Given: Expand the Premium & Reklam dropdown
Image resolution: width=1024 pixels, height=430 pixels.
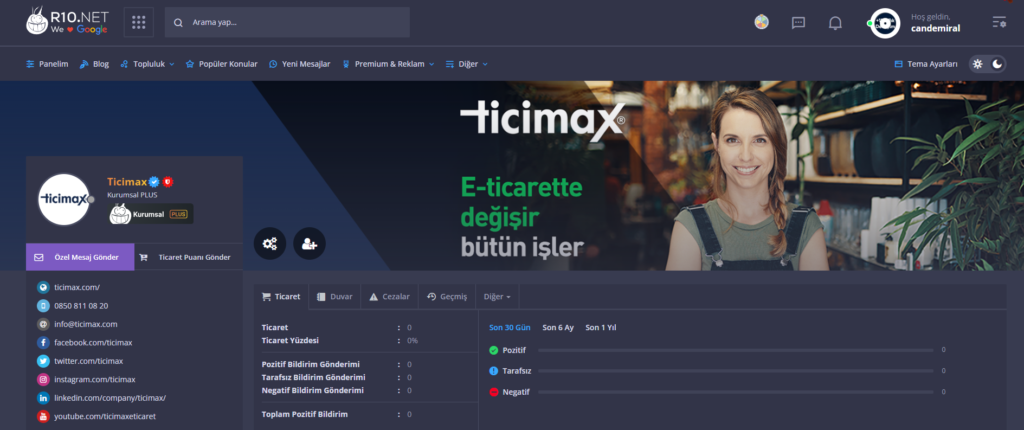Looking at the screenshot, I should tap(388, 64).
